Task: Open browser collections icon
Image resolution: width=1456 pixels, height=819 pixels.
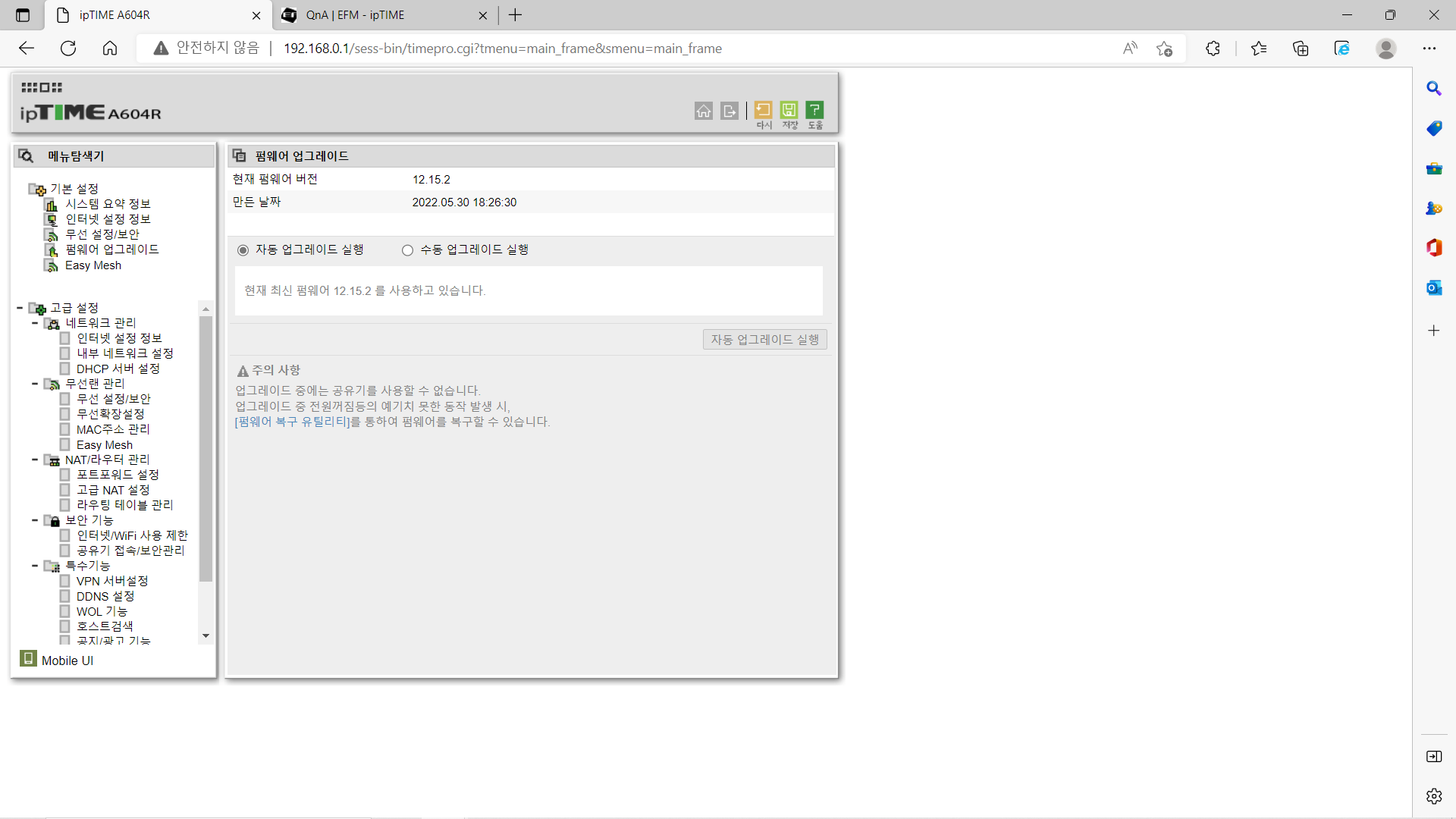Action: 1301,49
